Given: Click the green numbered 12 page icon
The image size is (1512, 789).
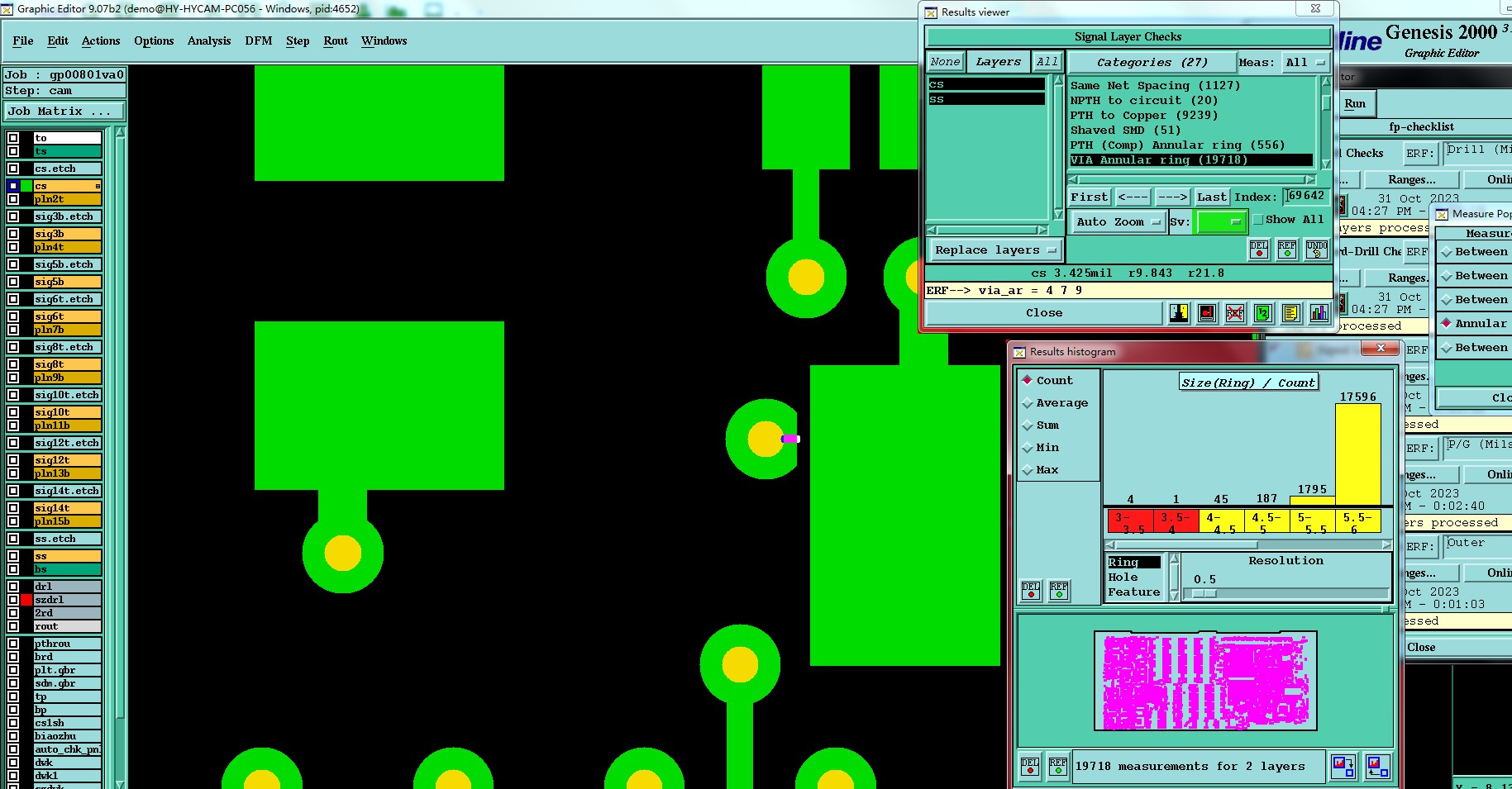Looking at the screenshot, I should pyautogui.click(x=1262, y=313).
